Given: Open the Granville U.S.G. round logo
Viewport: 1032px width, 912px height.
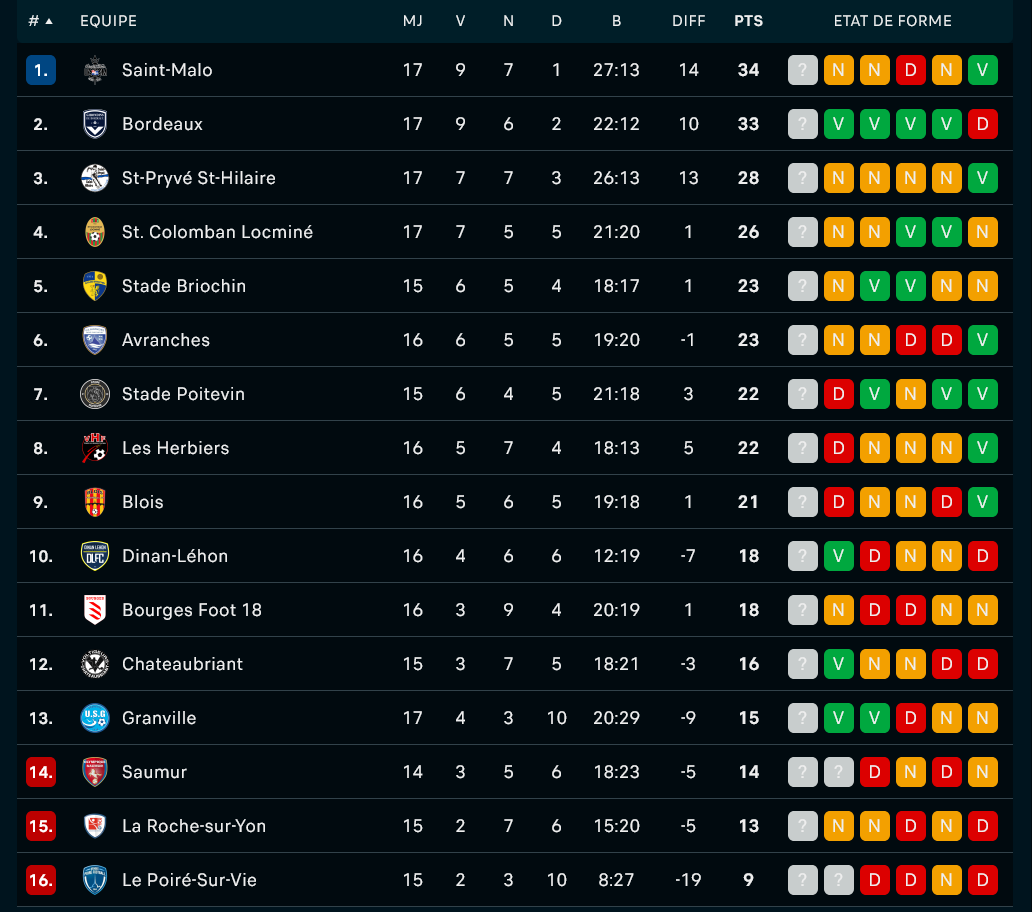Looking at the screenshot, I should coord(95,718).
